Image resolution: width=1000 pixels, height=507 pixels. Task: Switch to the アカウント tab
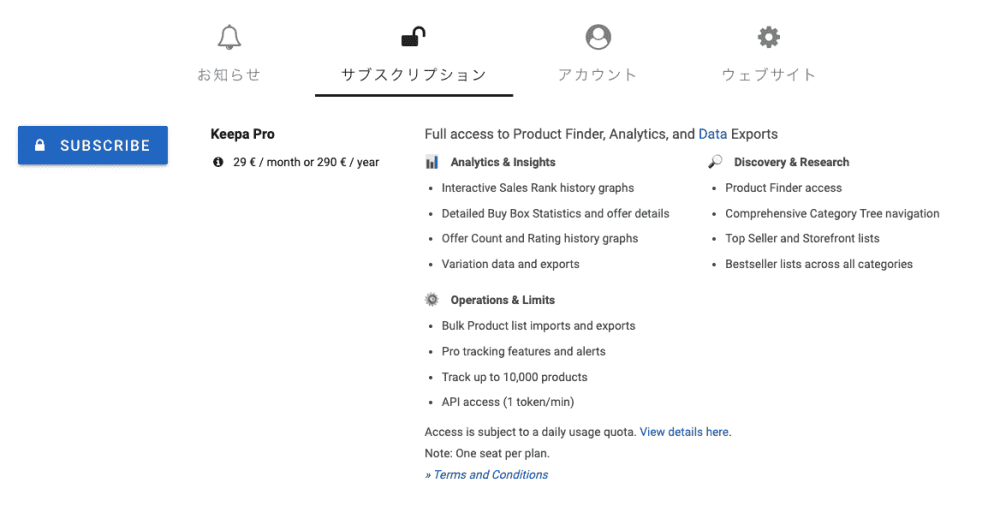[598, 74]
